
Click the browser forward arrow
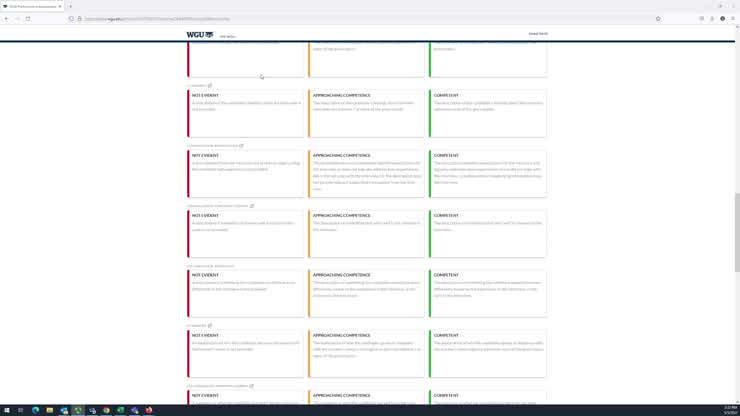point(16,18)
